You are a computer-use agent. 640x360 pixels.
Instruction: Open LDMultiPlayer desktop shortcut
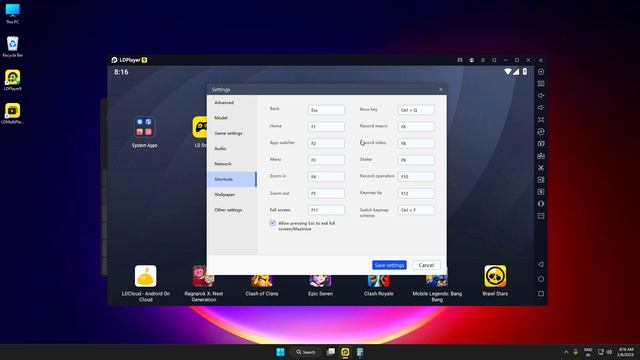click(13, 113)
